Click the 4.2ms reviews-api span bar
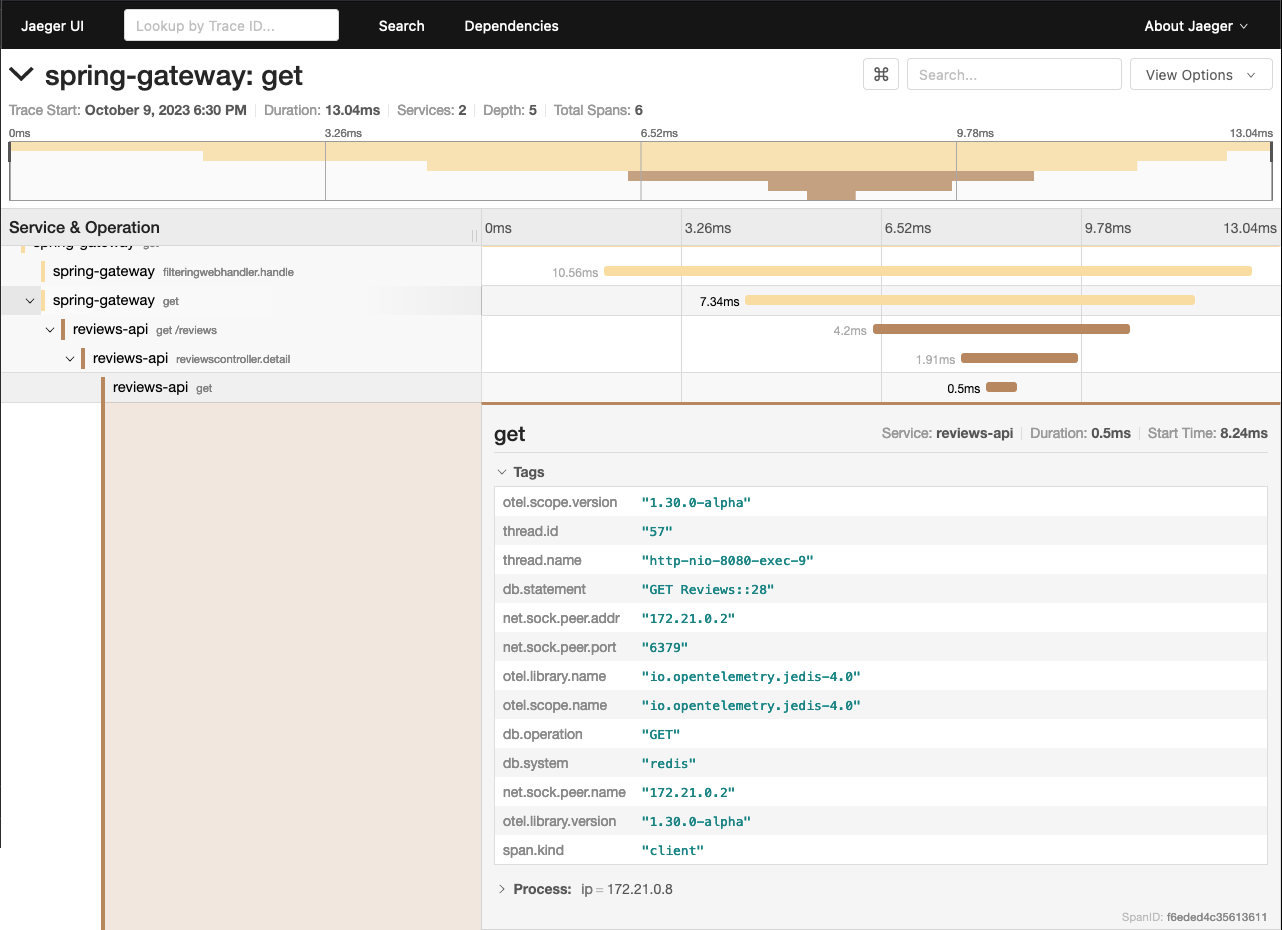Screen dimensions: 1282x930 [1001, 329]
